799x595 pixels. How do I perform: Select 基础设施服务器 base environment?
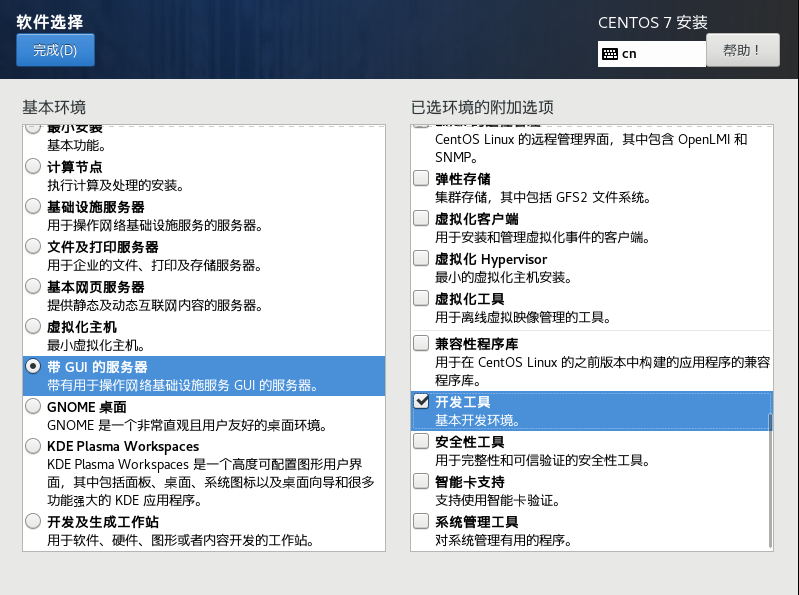coord(33,206)
